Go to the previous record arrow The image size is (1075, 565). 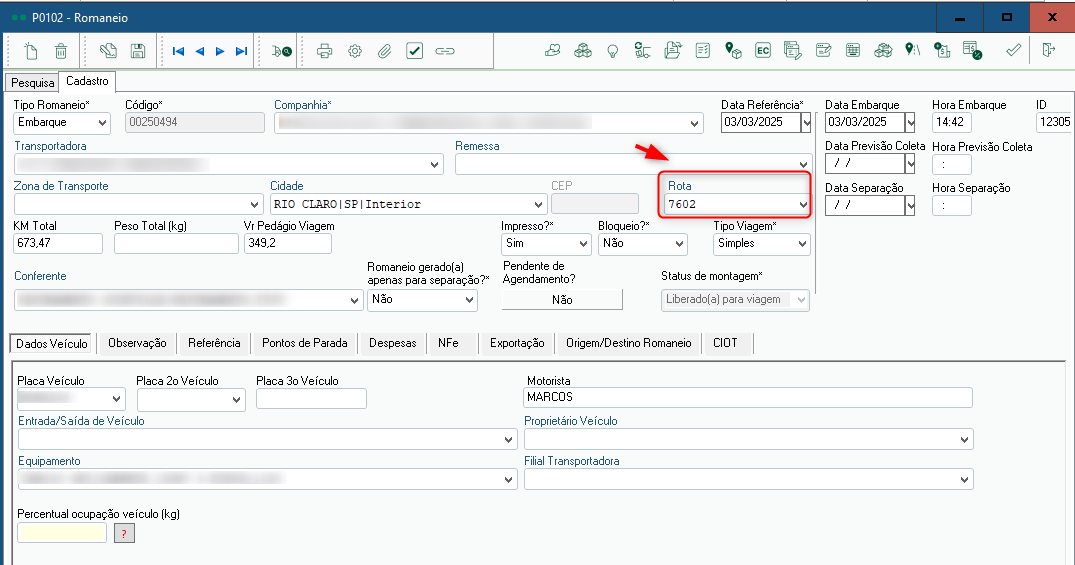pyautogui.click(x=200, y=51)
